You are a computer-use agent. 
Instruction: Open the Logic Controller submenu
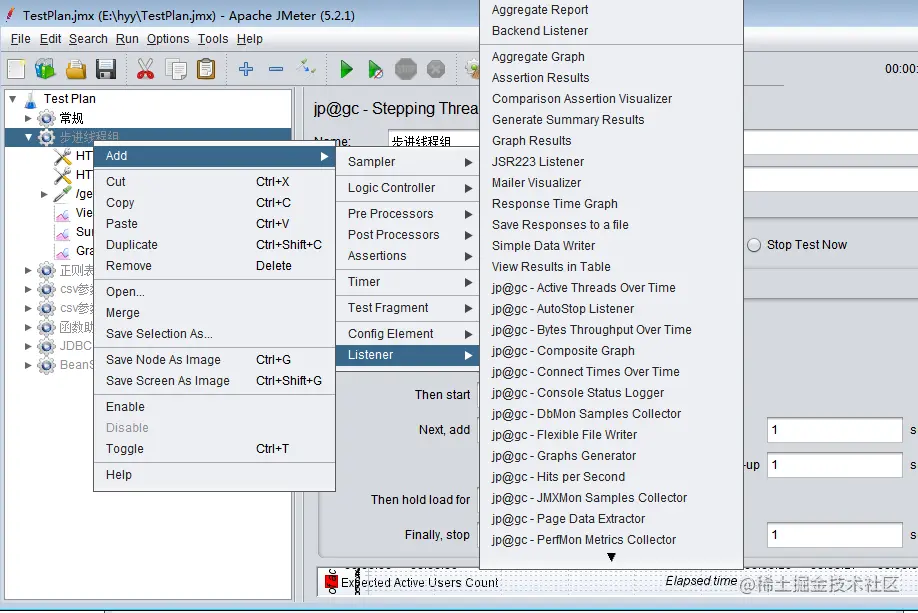coord(408,188)
